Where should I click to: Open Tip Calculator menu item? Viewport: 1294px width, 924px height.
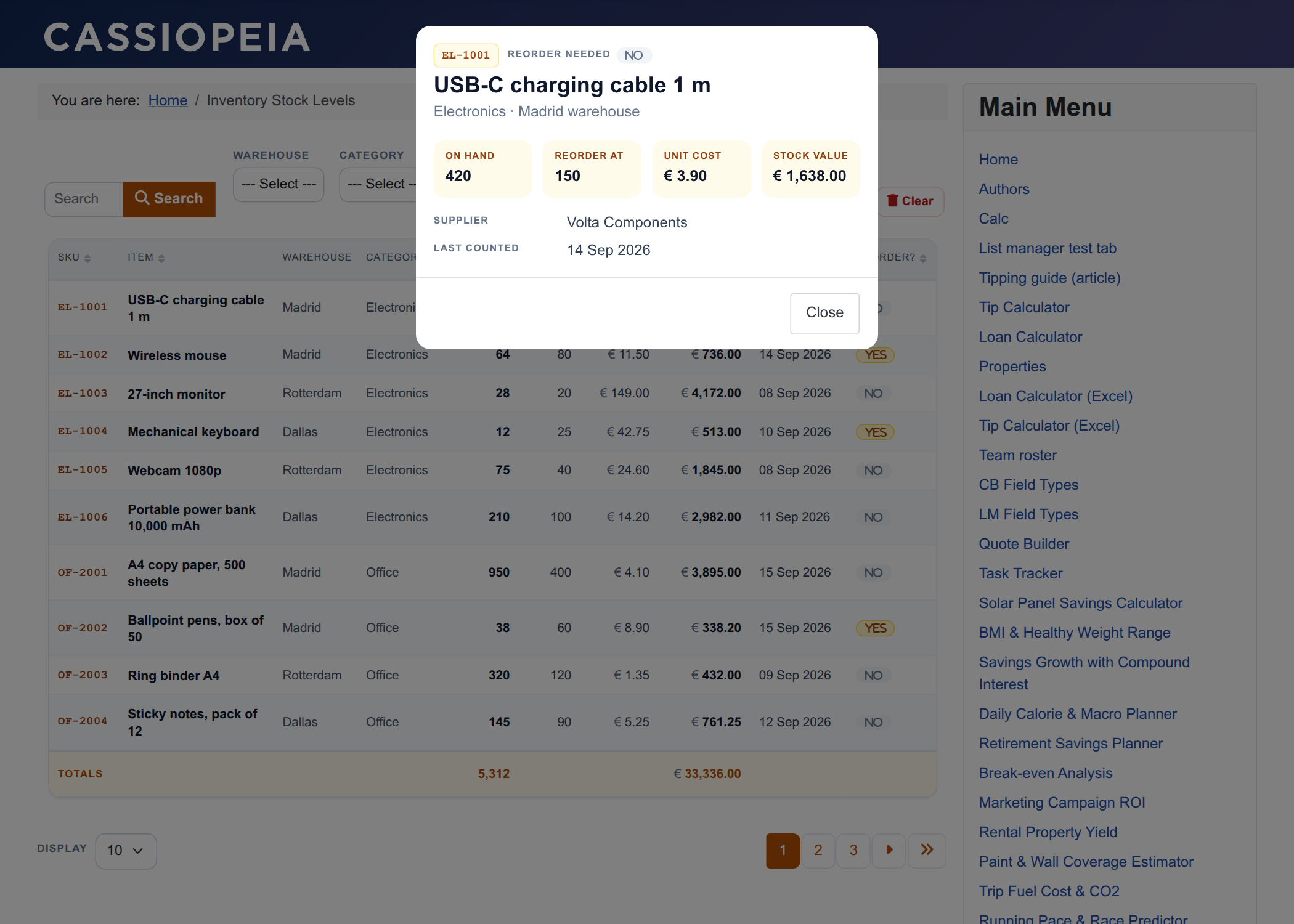pyautogui.click(x=1024, y=307)
